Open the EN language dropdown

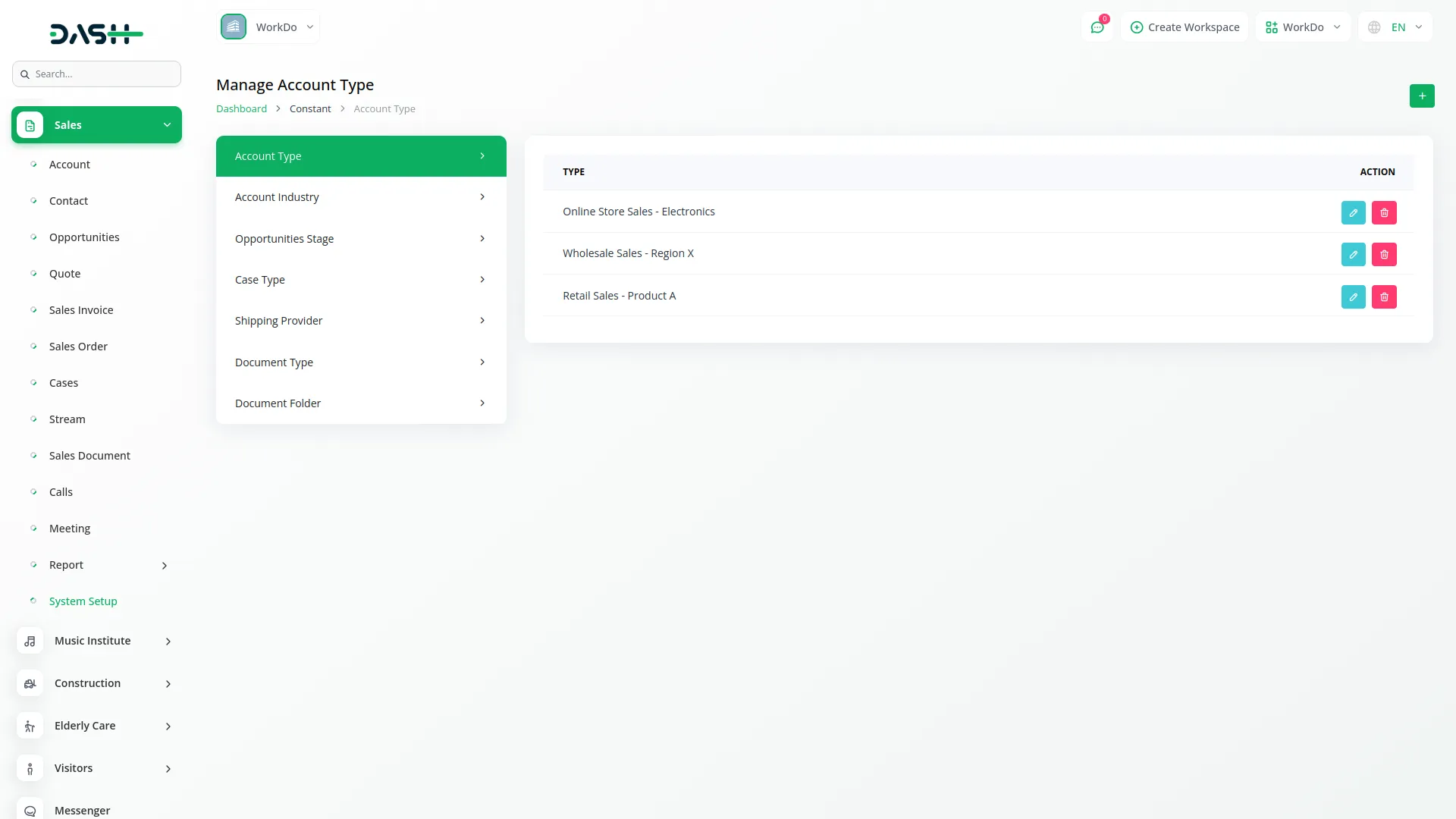[x=1395, y=27]
